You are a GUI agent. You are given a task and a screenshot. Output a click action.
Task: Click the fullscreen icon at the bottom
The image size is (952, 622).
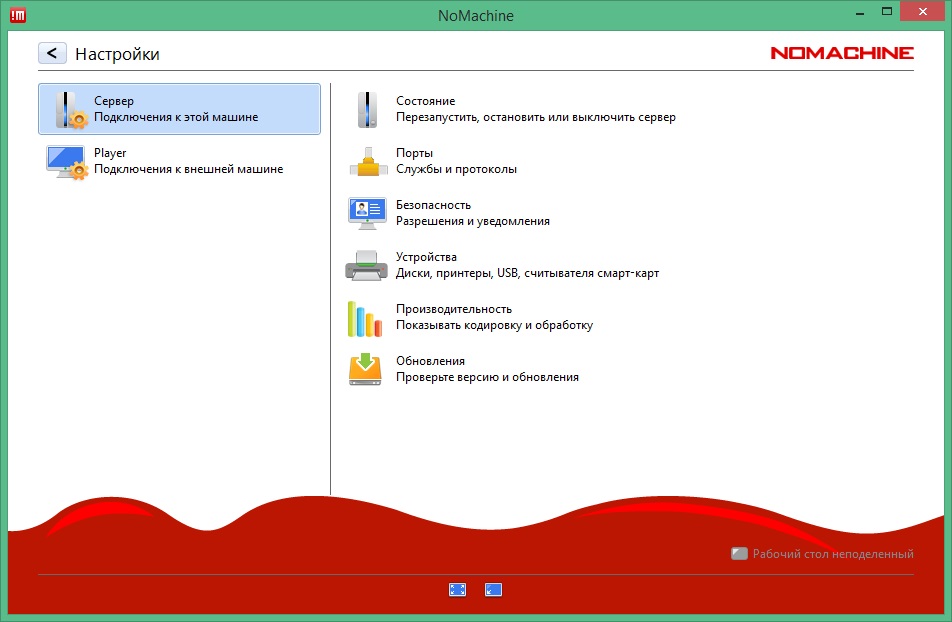[458, 590]
